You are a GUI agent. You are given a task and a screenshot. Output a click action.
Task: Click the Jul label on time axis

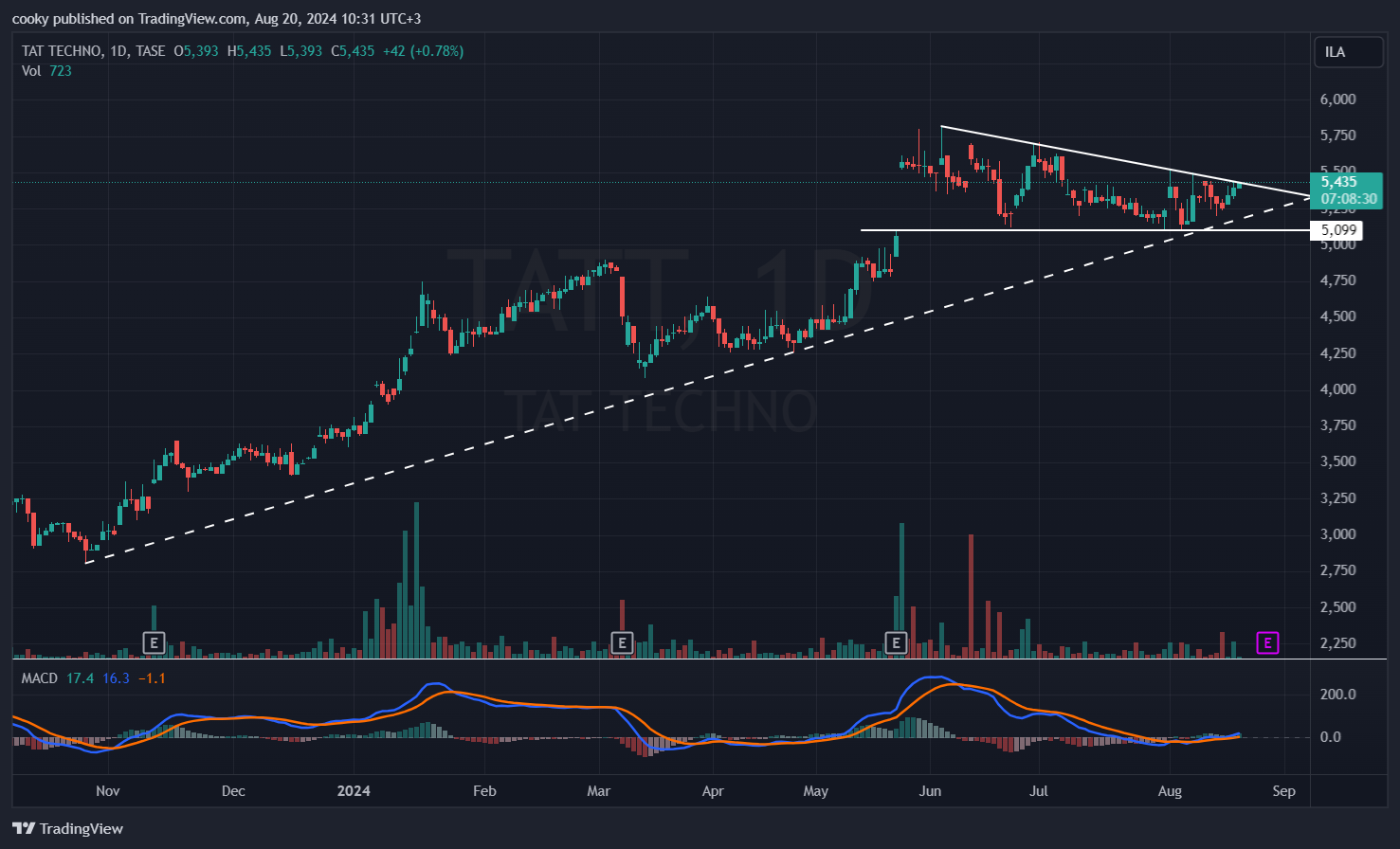click(x=1039, y=791)
